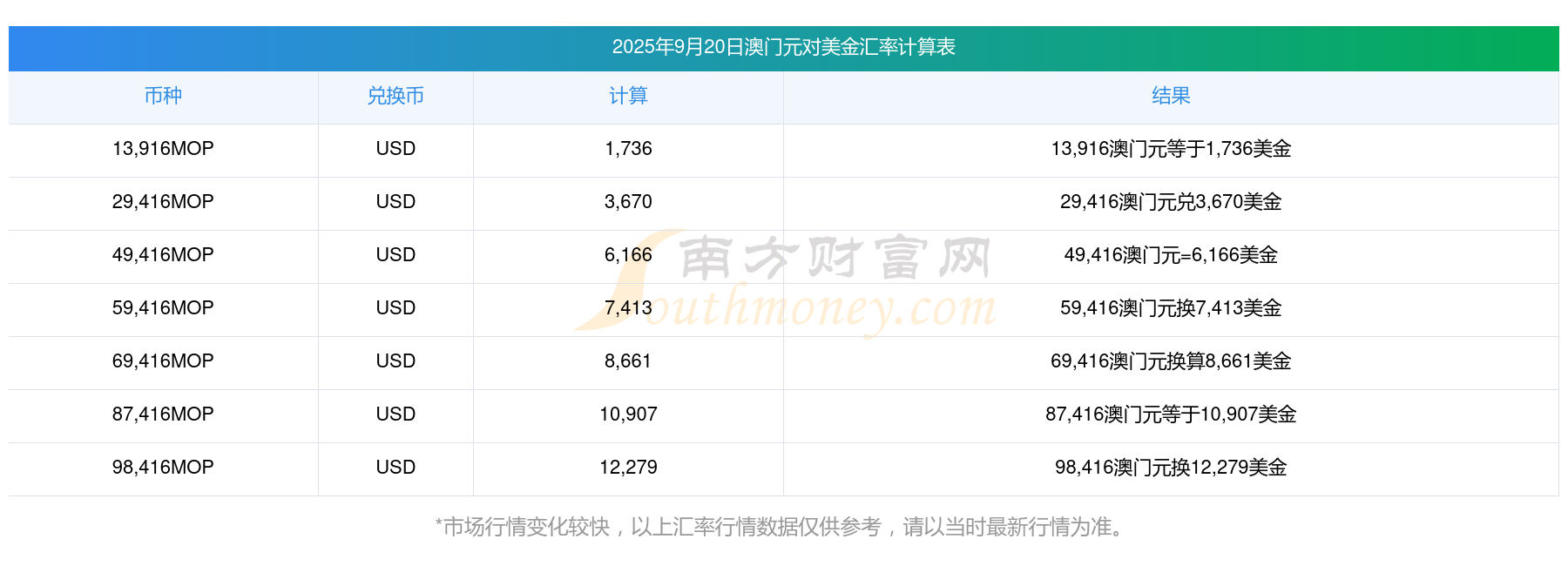
Task: Click the 87,416MOP cell
Action: [163, 414]
